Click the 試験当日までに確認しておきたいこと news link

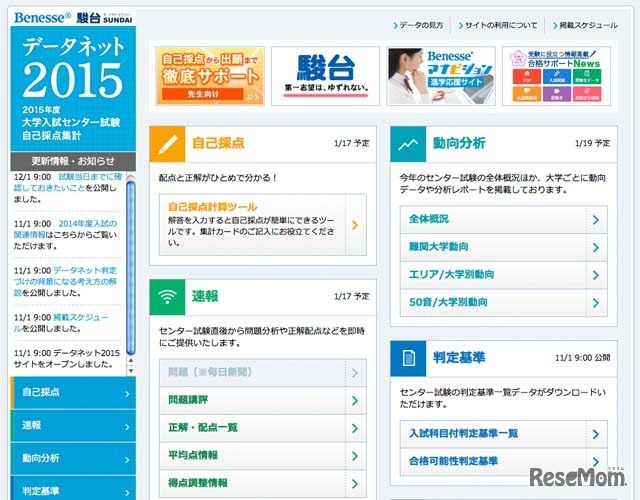[x=68, y=182]
